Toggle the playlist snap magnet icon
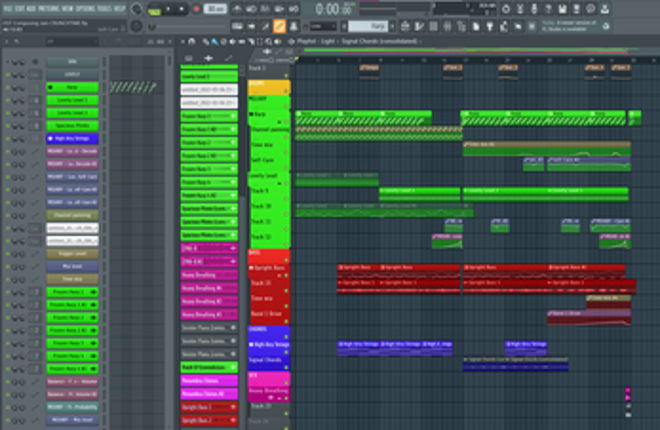660x430 pixels. (192, 41)
